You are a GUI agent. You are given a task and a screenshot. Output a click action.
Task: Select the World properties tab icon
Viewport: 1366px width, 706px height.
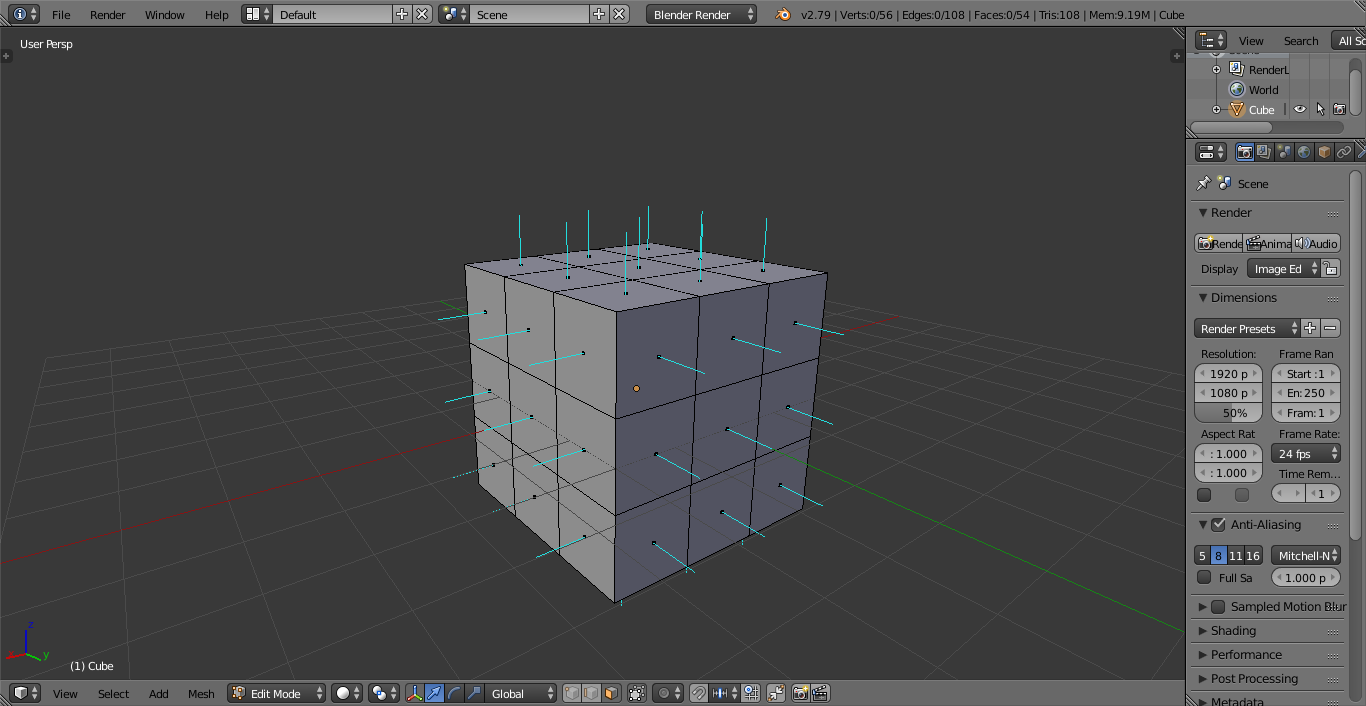click(1304, 152)
